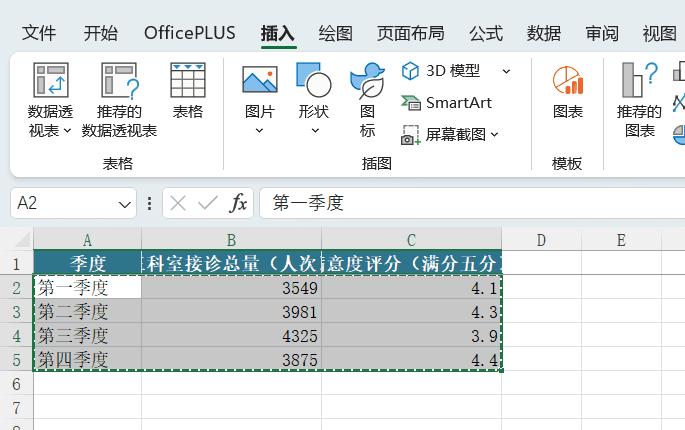Open formula bar options dots

(149, 203)
